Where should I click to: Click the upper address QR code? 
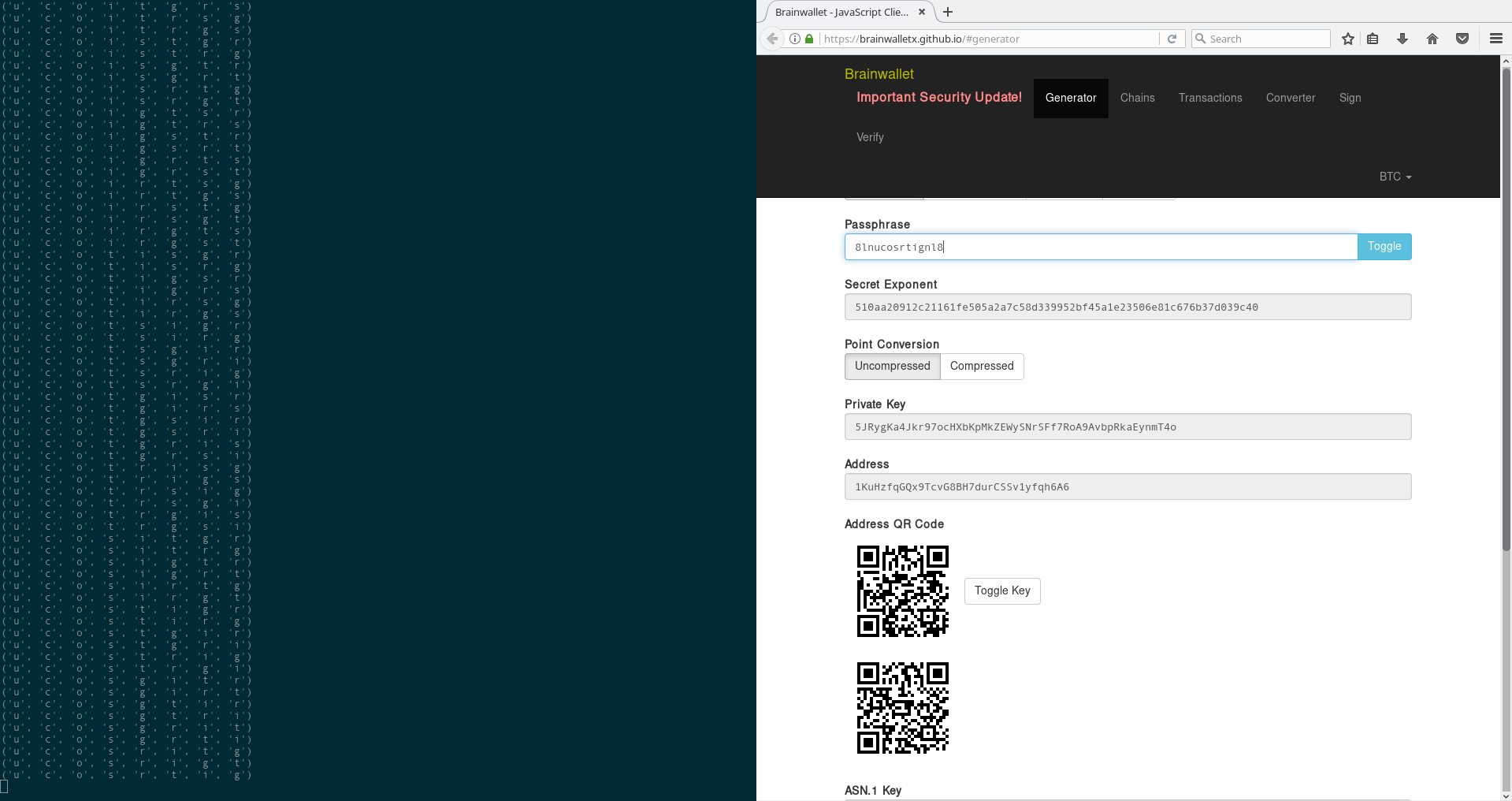[903, 591]
